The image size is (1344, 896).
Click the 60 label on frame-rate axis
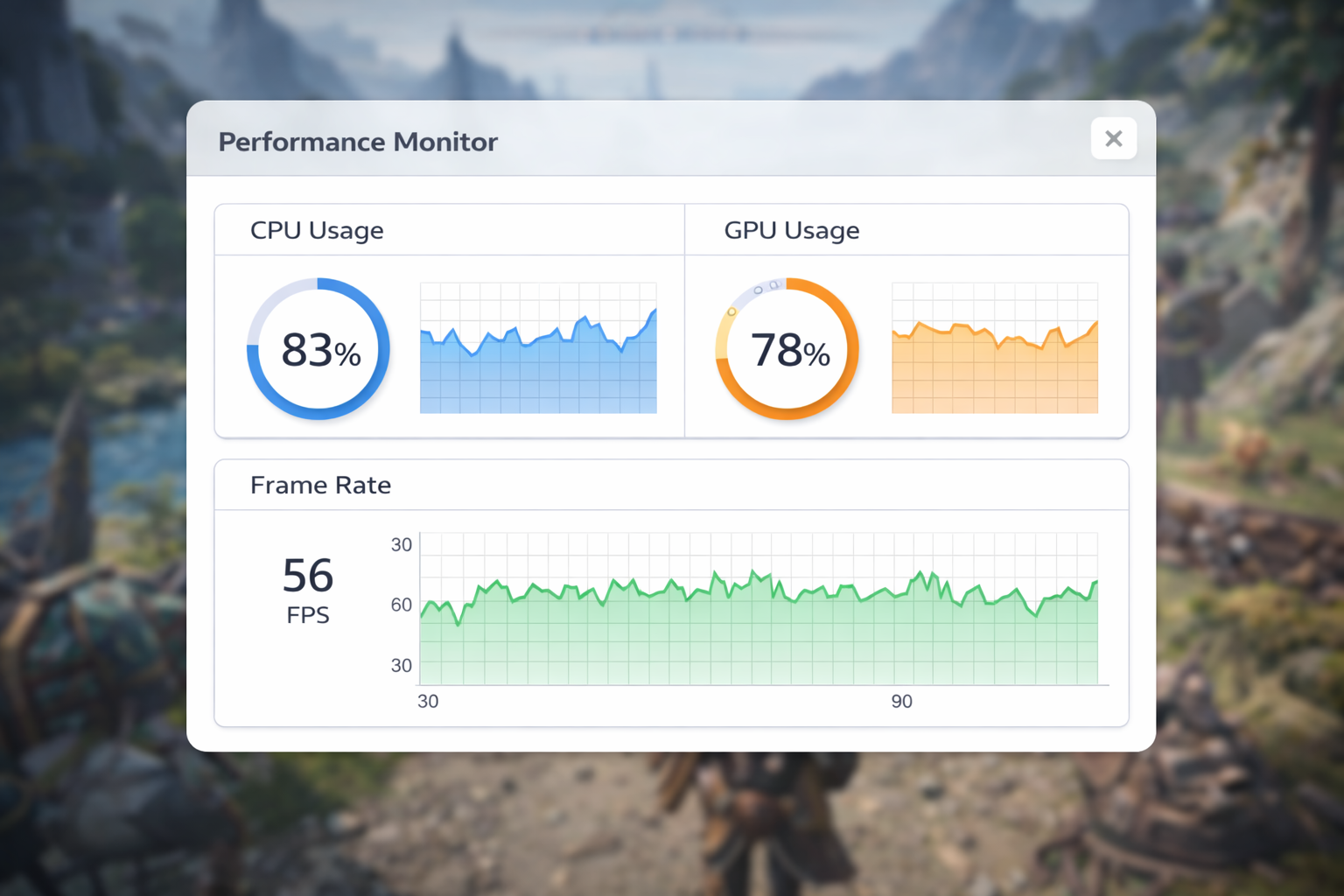pos(402,605)
